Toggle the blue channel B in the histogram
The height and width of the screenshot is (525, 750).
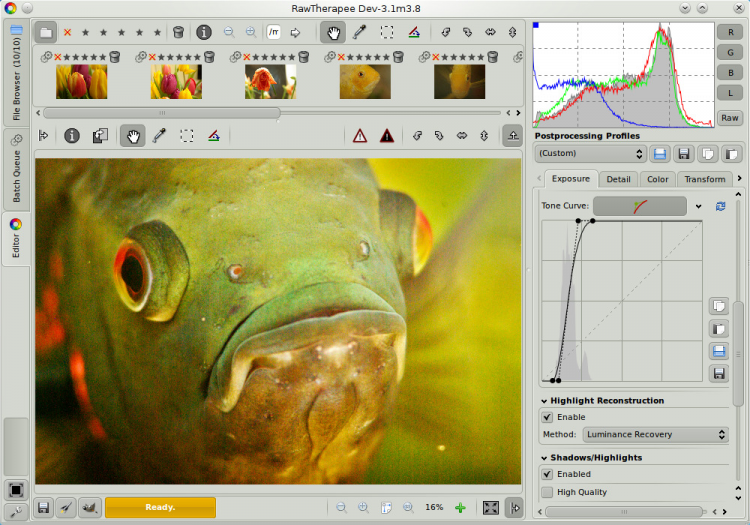(730, 73)
